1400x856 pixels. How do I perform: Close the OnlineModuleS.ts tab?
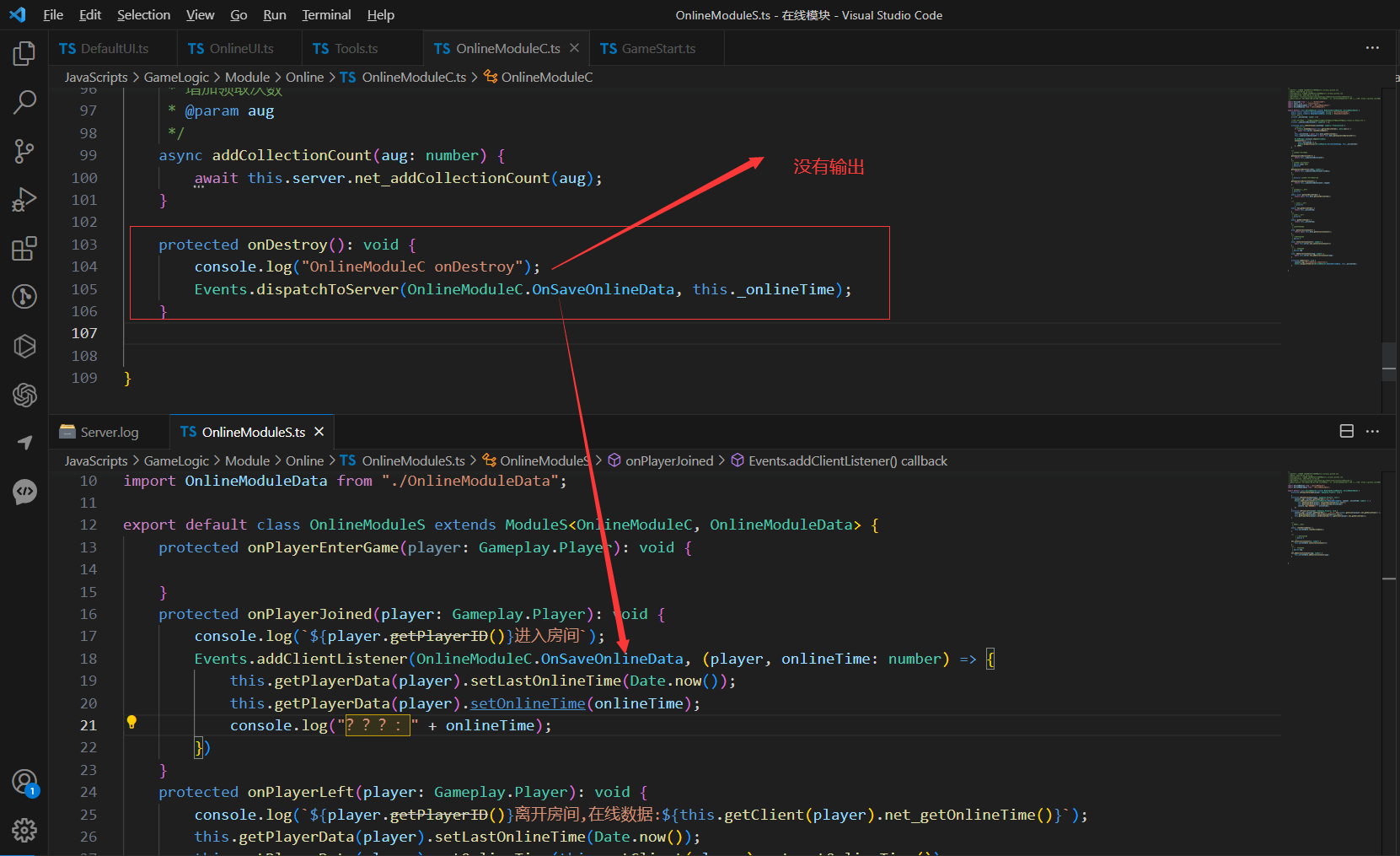319,432
